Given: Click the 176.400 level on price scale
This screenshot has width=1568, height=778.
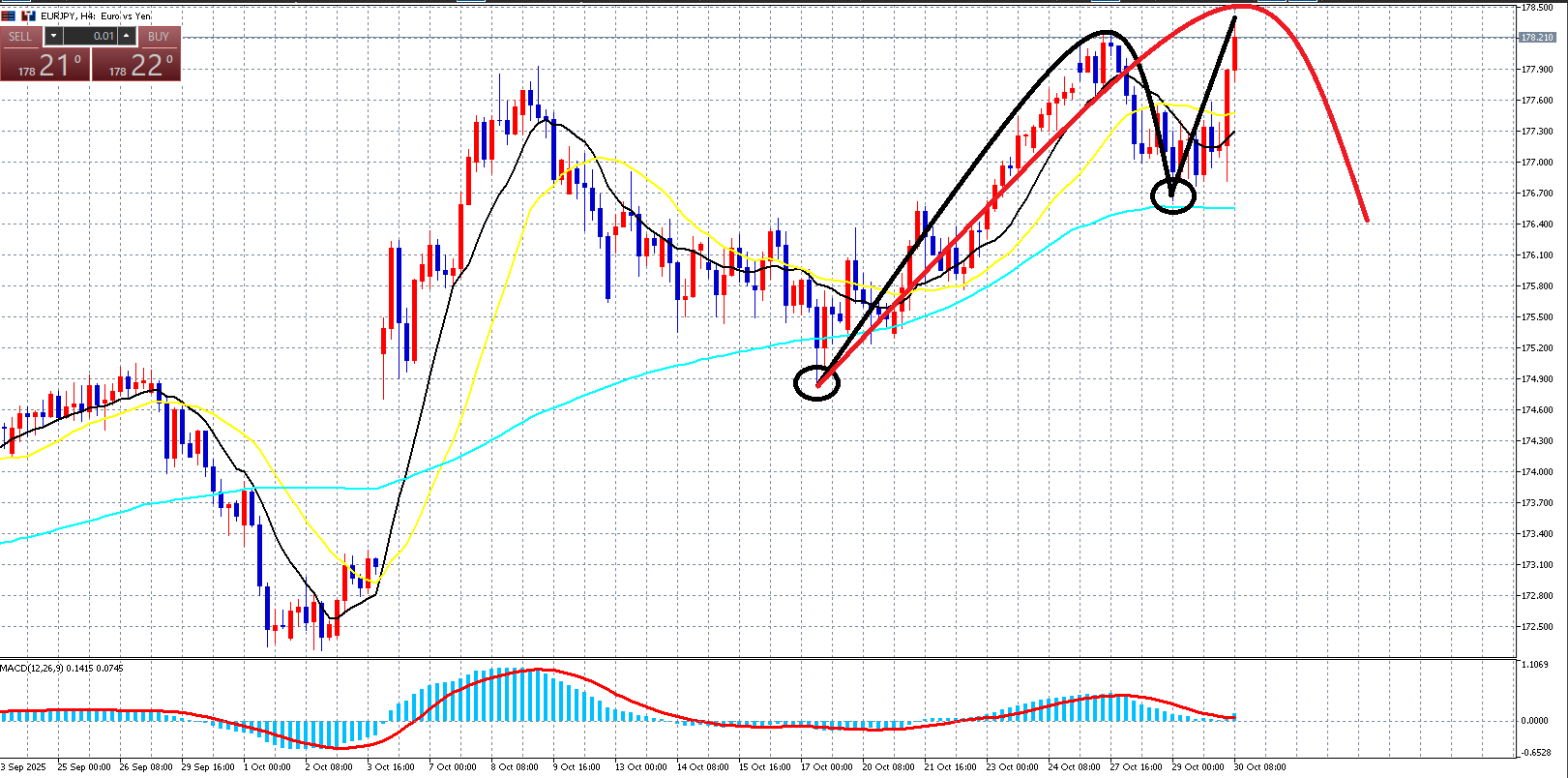Looking at the screenshot, I should (x=1537, y=224).
